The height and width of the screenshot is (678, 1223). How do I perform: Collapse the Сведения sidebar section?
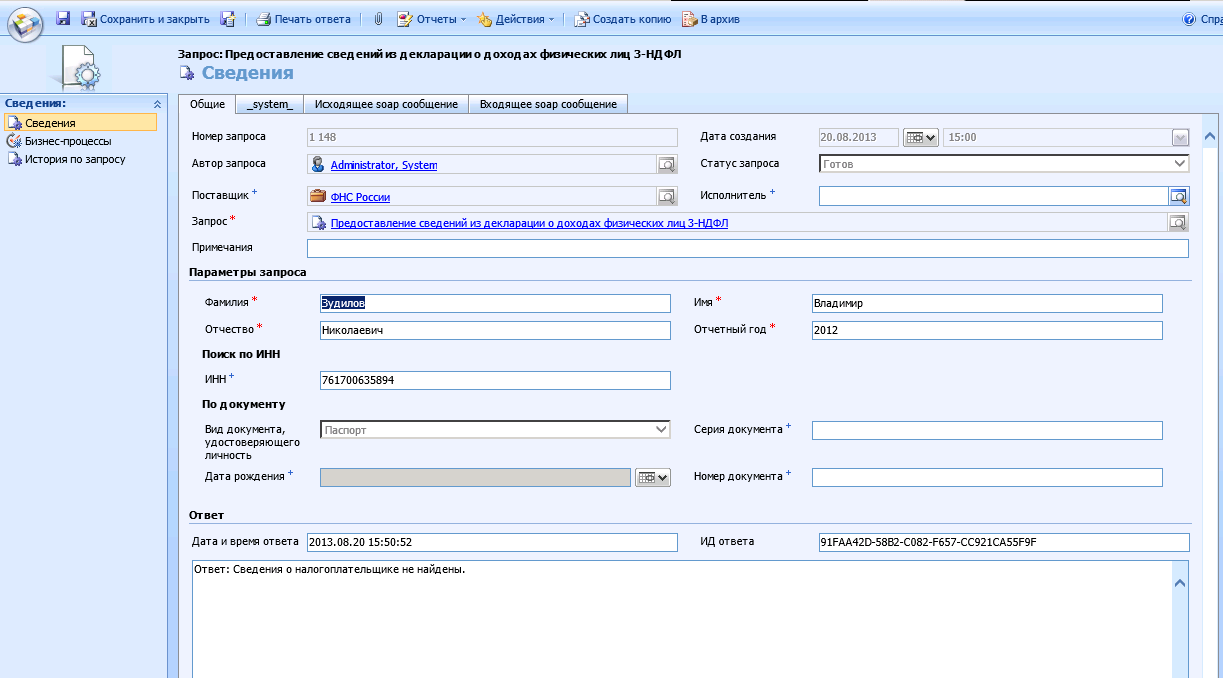pyautogui.click(x=157, y=103)
